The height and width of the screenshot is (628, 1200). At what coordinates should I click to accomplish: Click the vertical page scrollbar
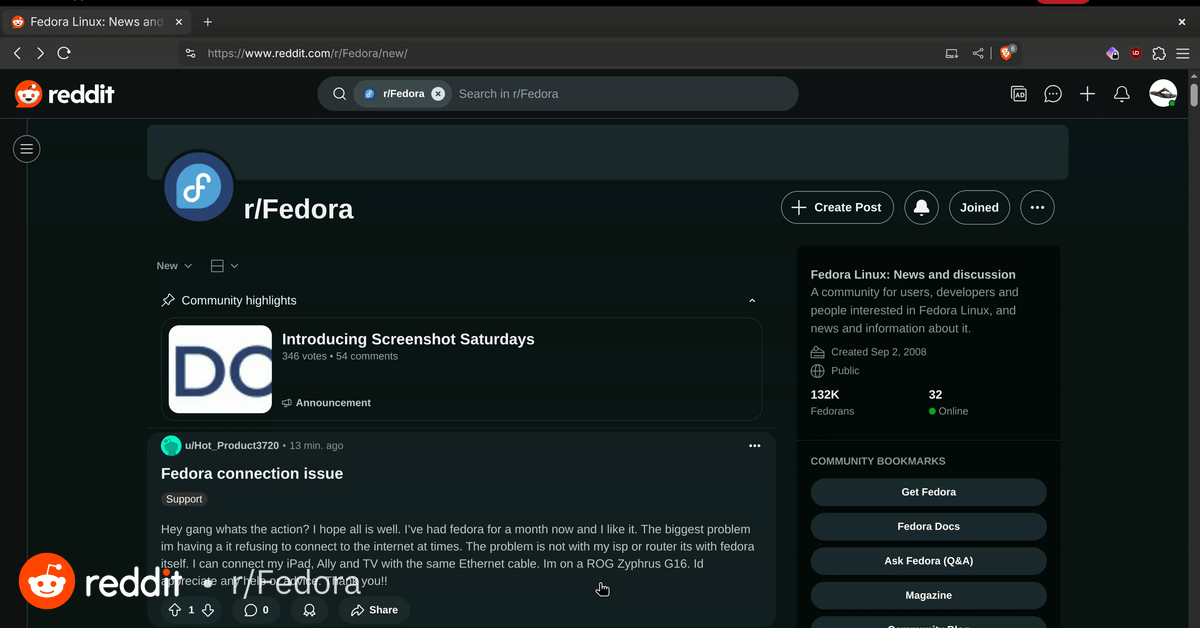pyautogui.click(x=1194, y=95)
